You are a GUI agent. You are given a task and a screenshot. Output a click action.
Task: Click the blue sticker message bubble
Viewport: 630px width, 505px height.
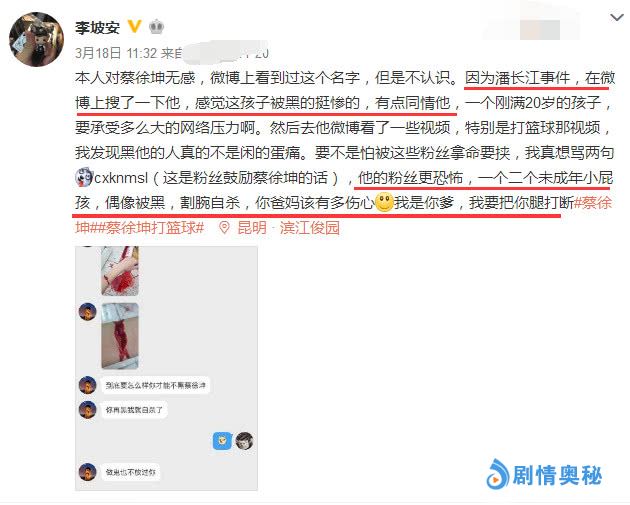[222, 441]
